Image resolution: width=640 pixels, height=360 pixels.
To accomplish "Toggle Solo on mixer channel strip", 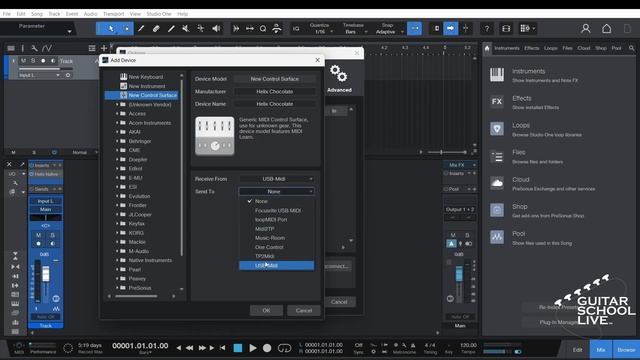I will 52,236.
